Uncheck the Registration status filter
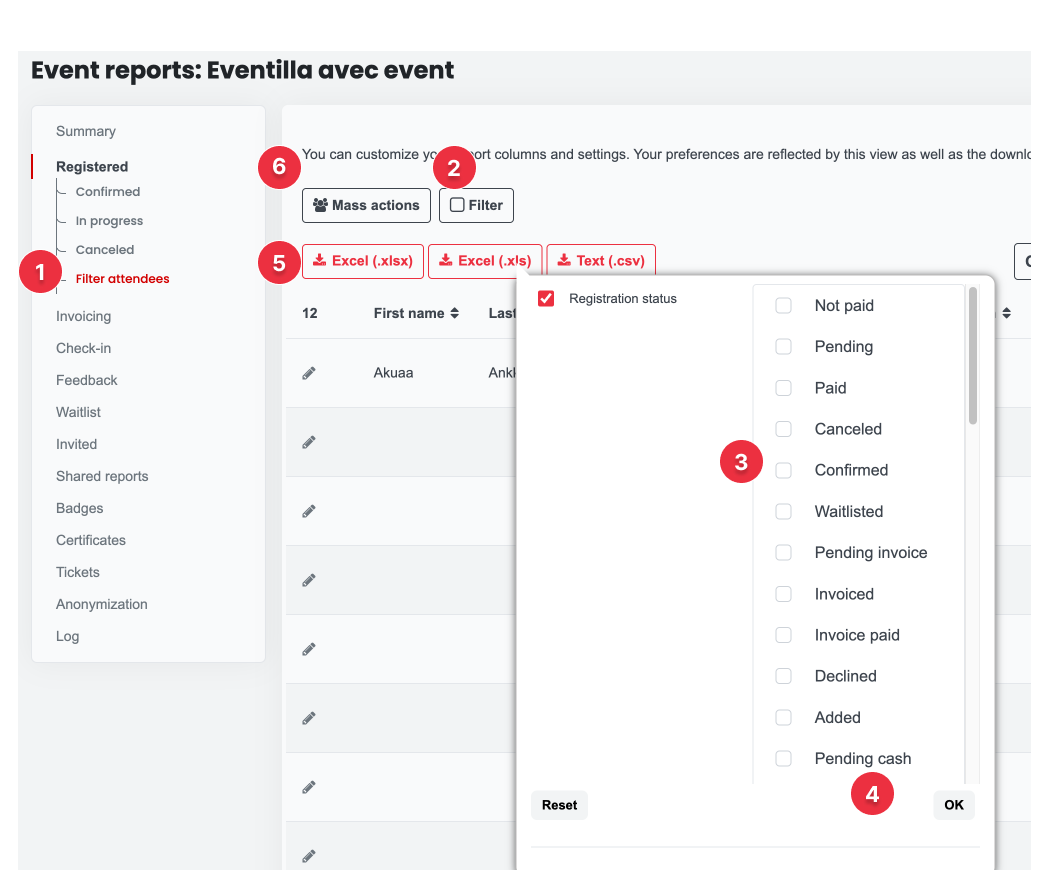1038x870 pixels. pyautogui.click(x=546, y=299)
